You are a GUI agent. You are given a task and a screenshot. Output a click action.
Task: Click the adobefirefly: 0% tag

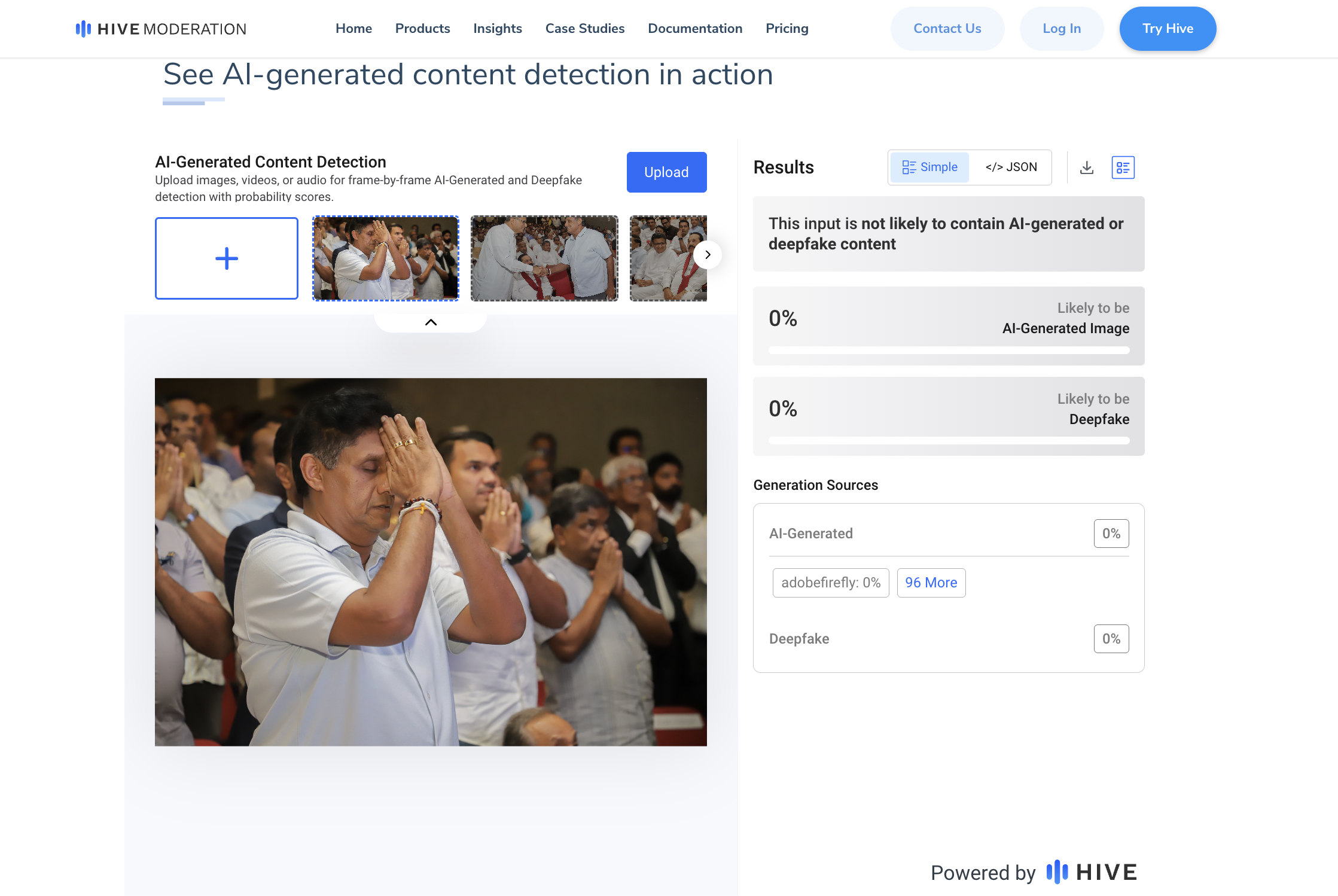(x=831, y=583)
